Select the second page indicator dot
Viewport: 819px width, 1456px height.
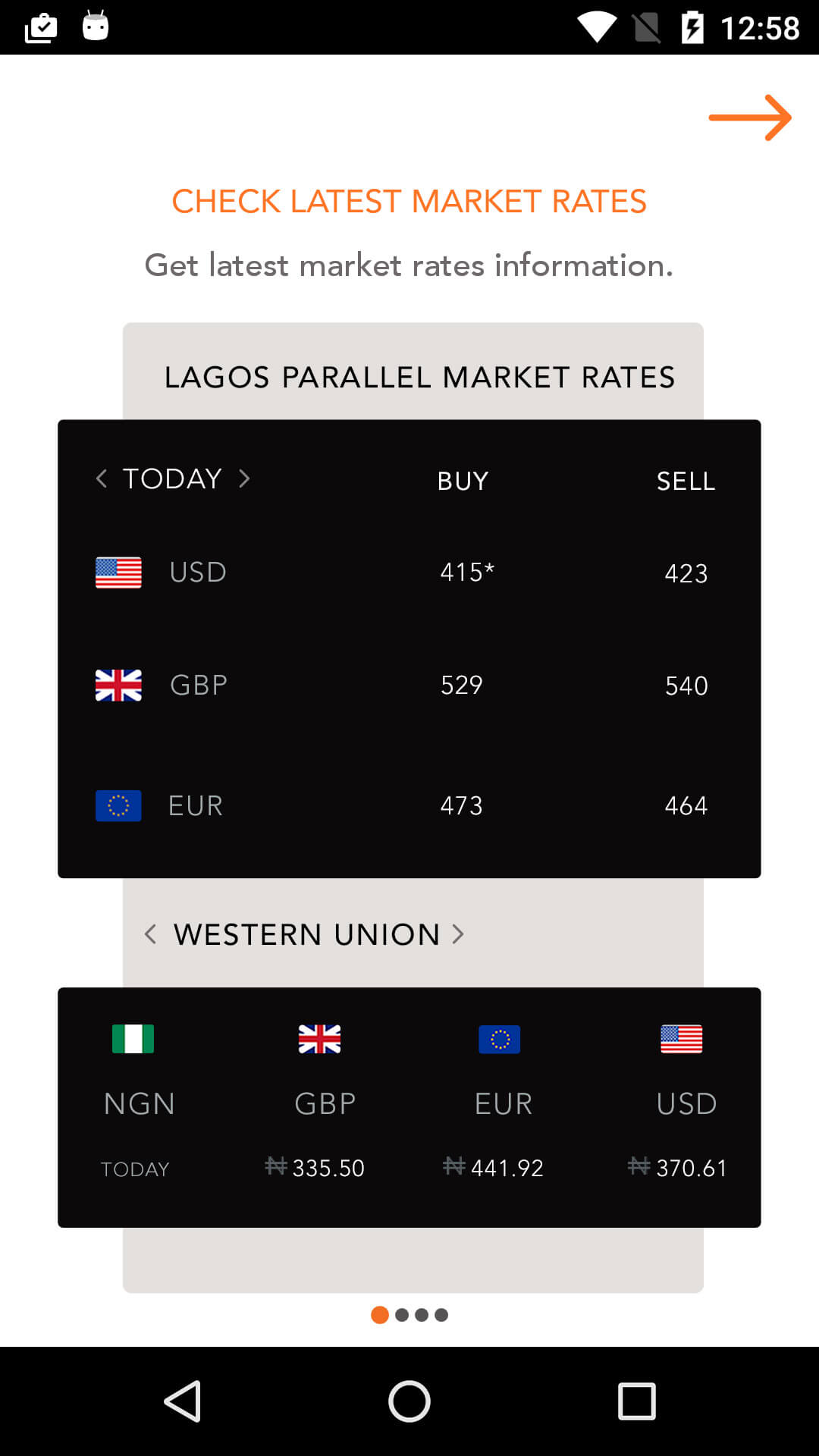click(402, 1315)
